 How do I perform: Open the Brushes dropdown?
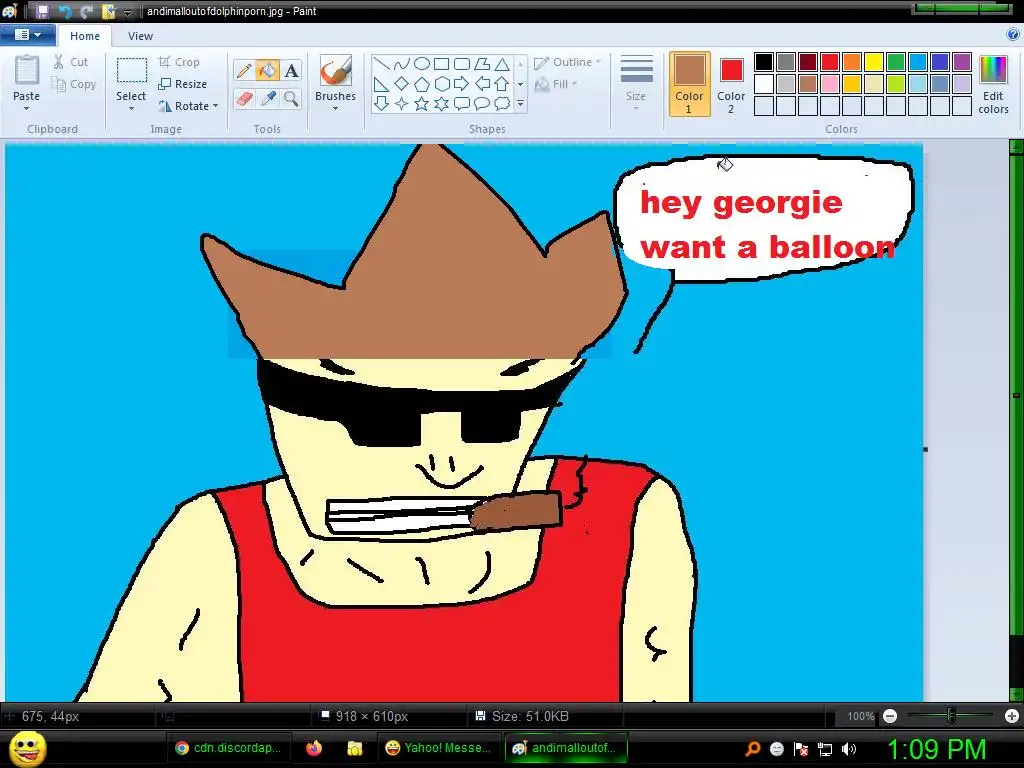pos(335,107)
